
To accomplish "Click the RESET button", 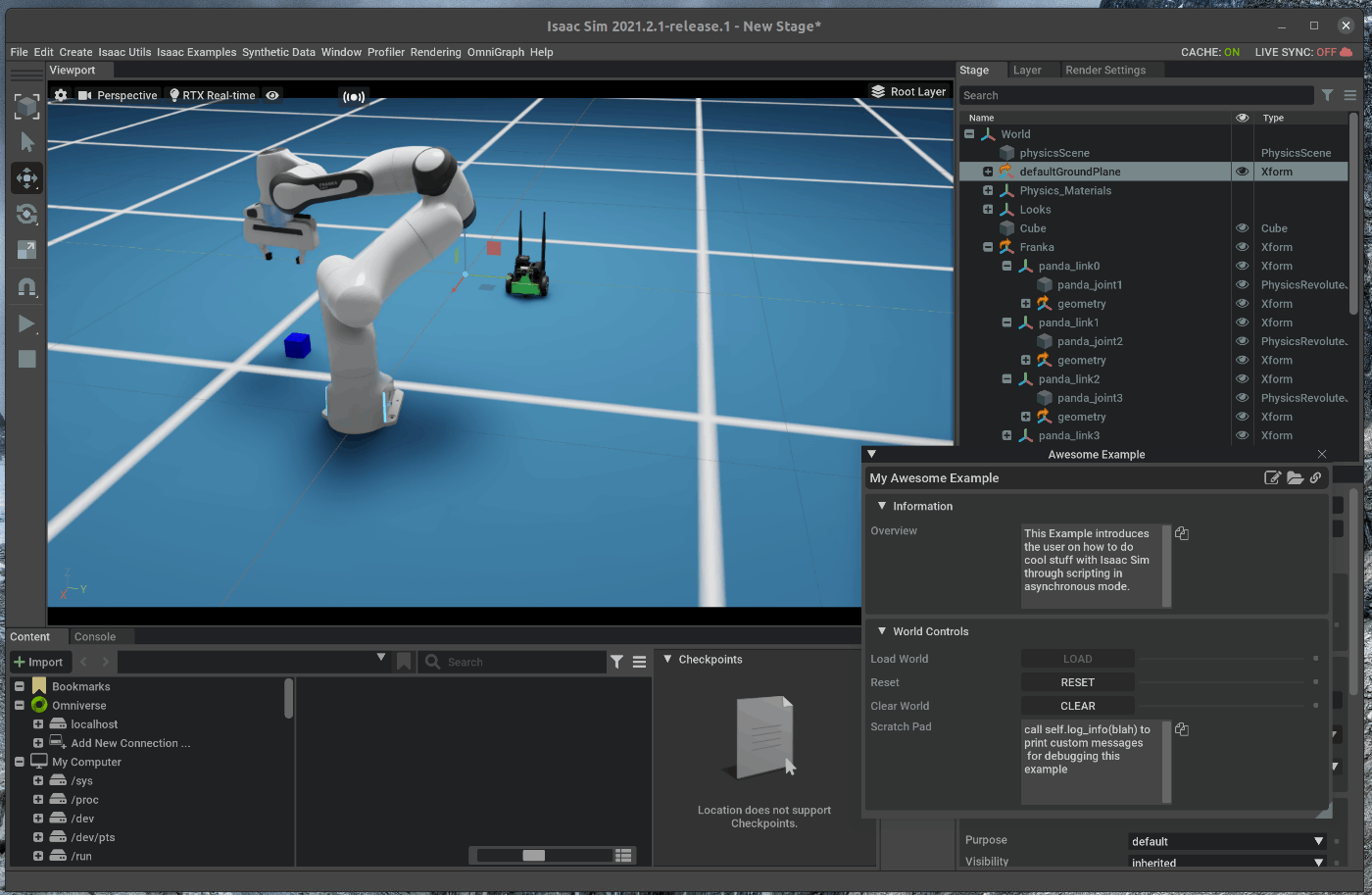I will tap(1077, 682).
